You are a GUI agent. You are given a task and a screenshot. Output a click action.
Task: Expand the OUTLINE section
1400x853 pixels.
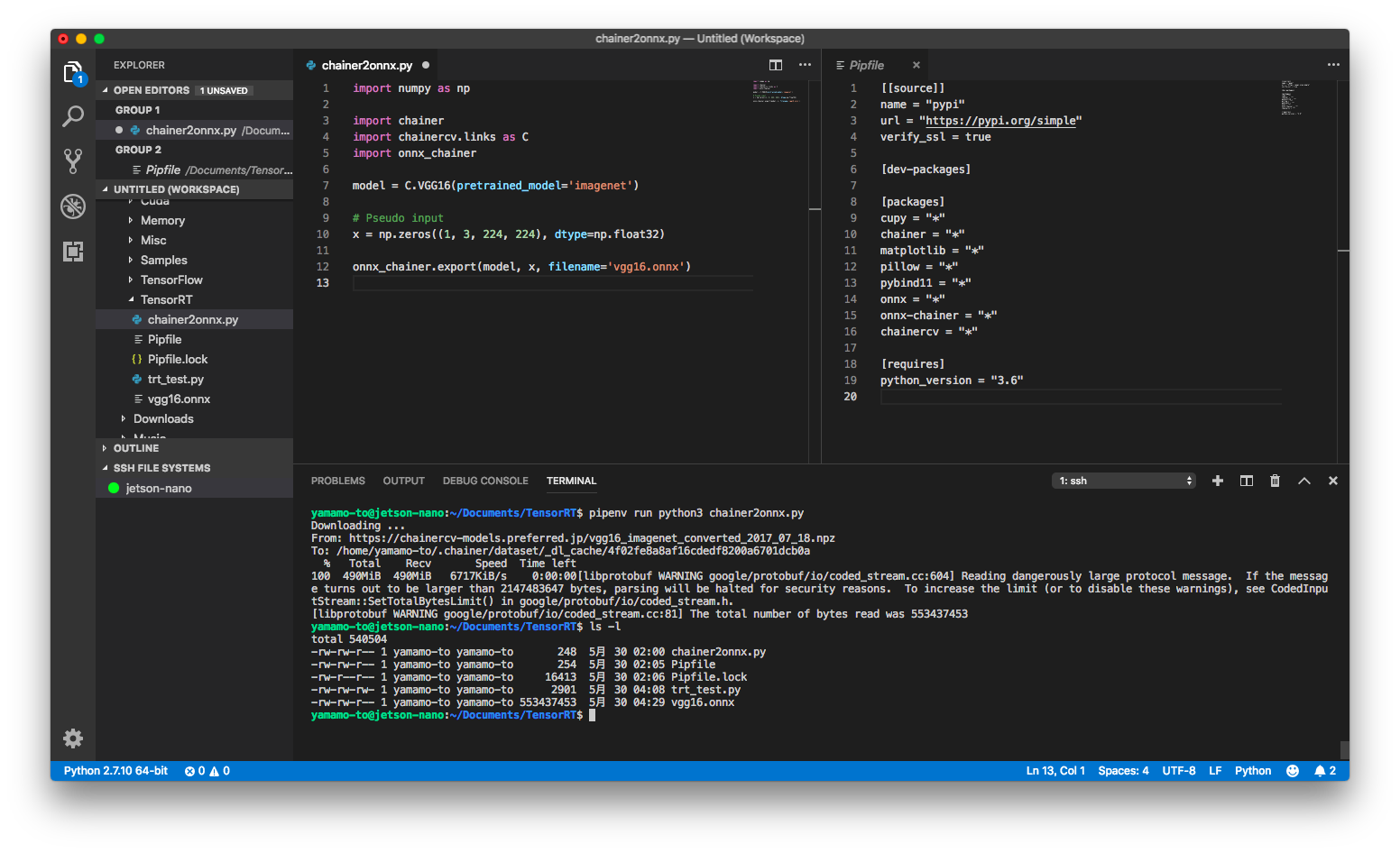tap(136, 448)
